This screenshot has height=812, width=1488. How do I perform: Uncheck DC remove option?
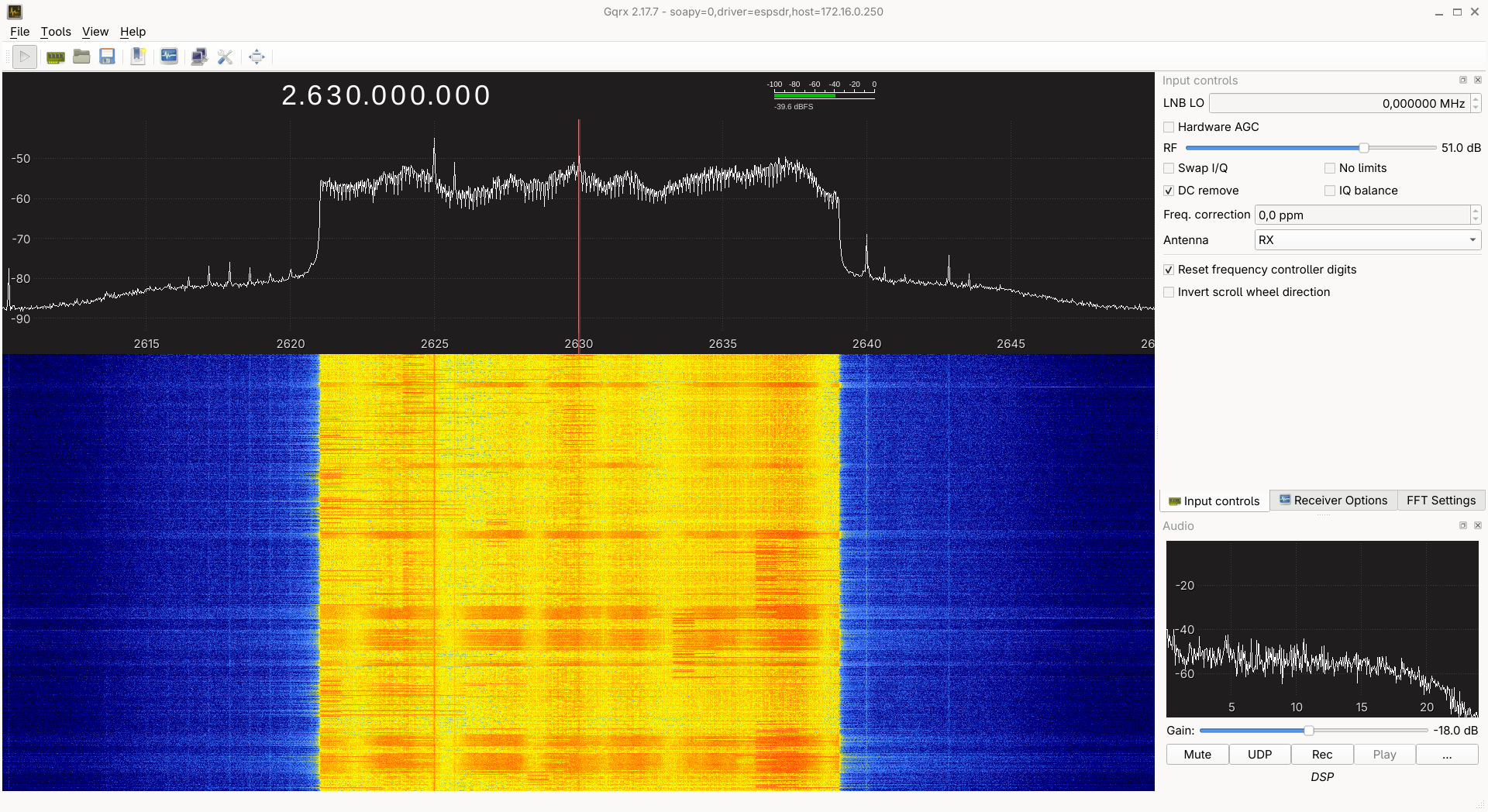coord(1169,191)
